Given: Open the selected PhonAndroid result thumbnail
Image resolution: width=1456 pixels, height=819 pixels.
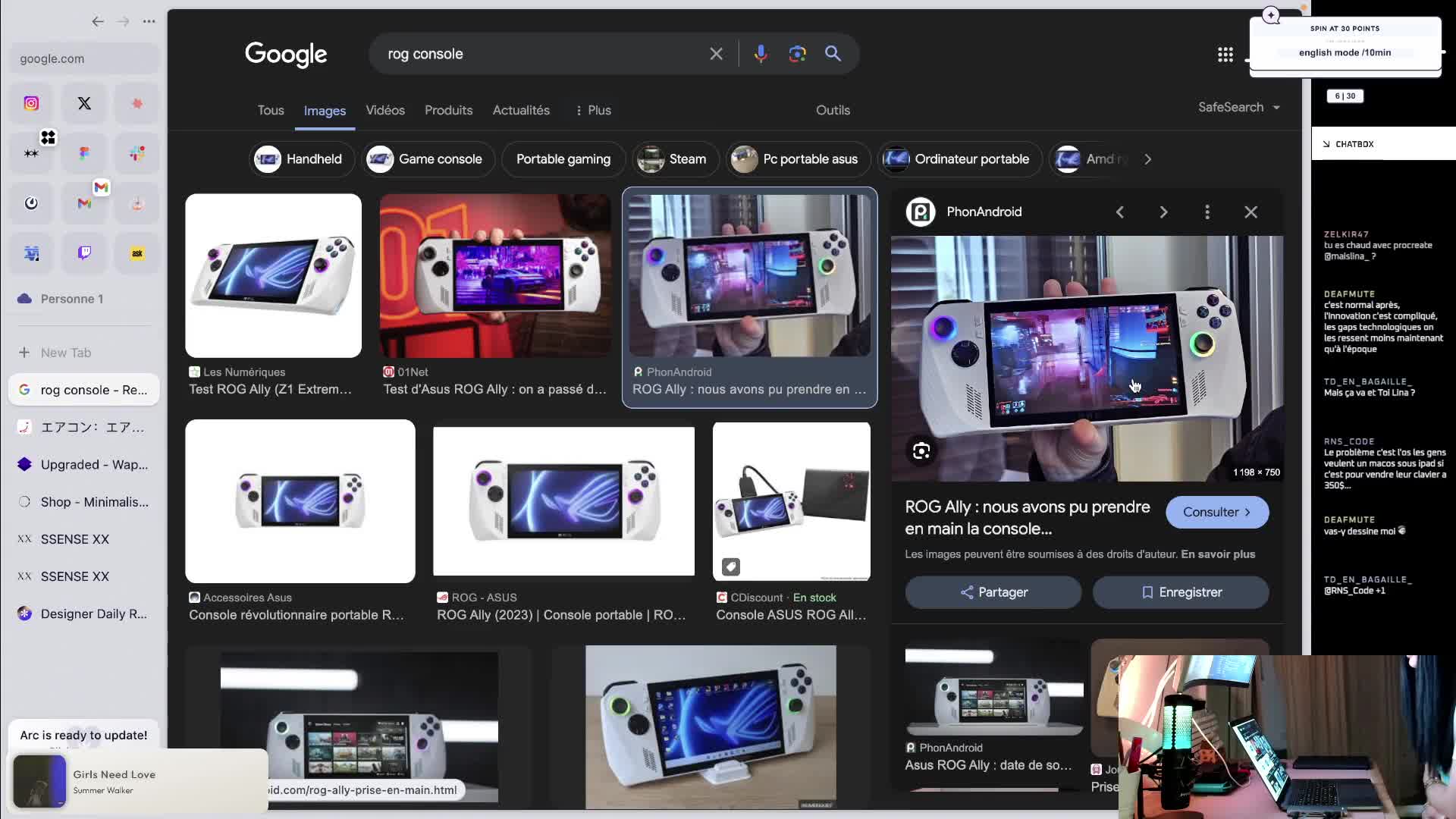Looking at the screenshot, I should (749, 276).
